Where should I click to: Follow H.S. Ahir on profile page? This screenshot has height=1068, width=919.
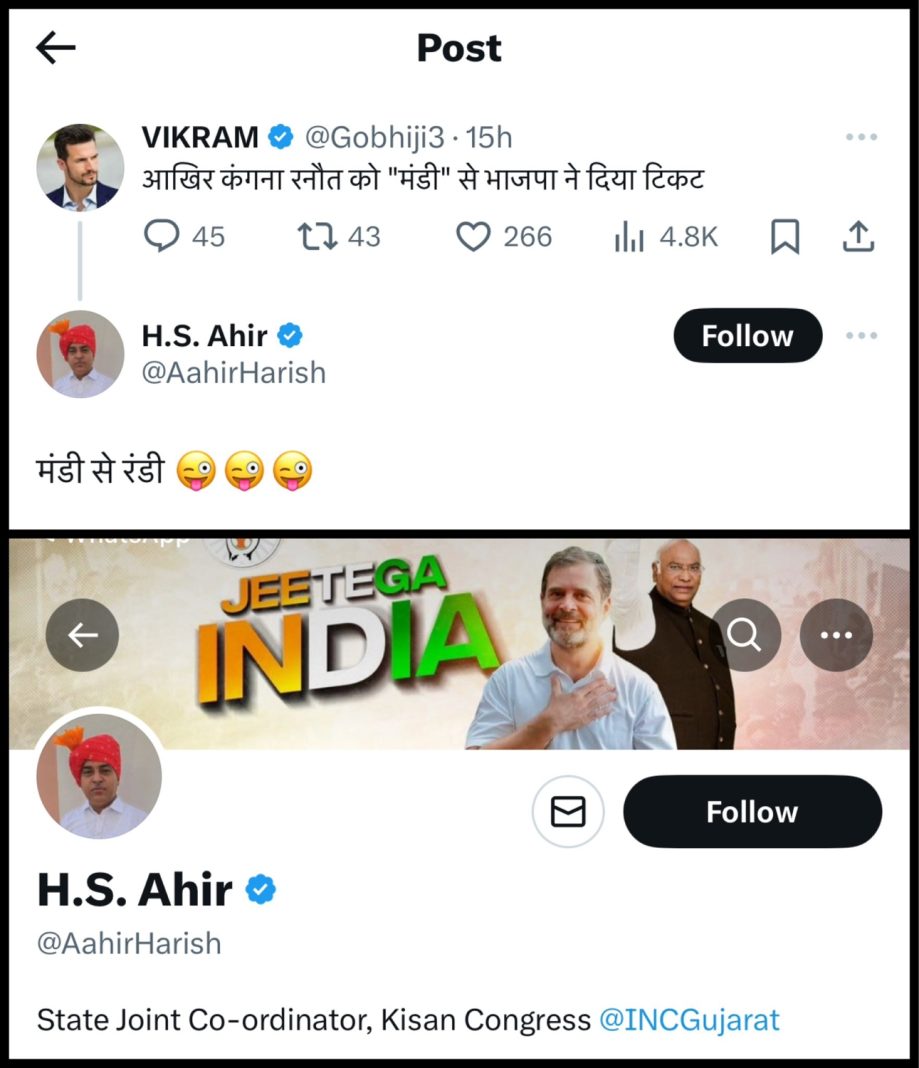pos(752,811)
